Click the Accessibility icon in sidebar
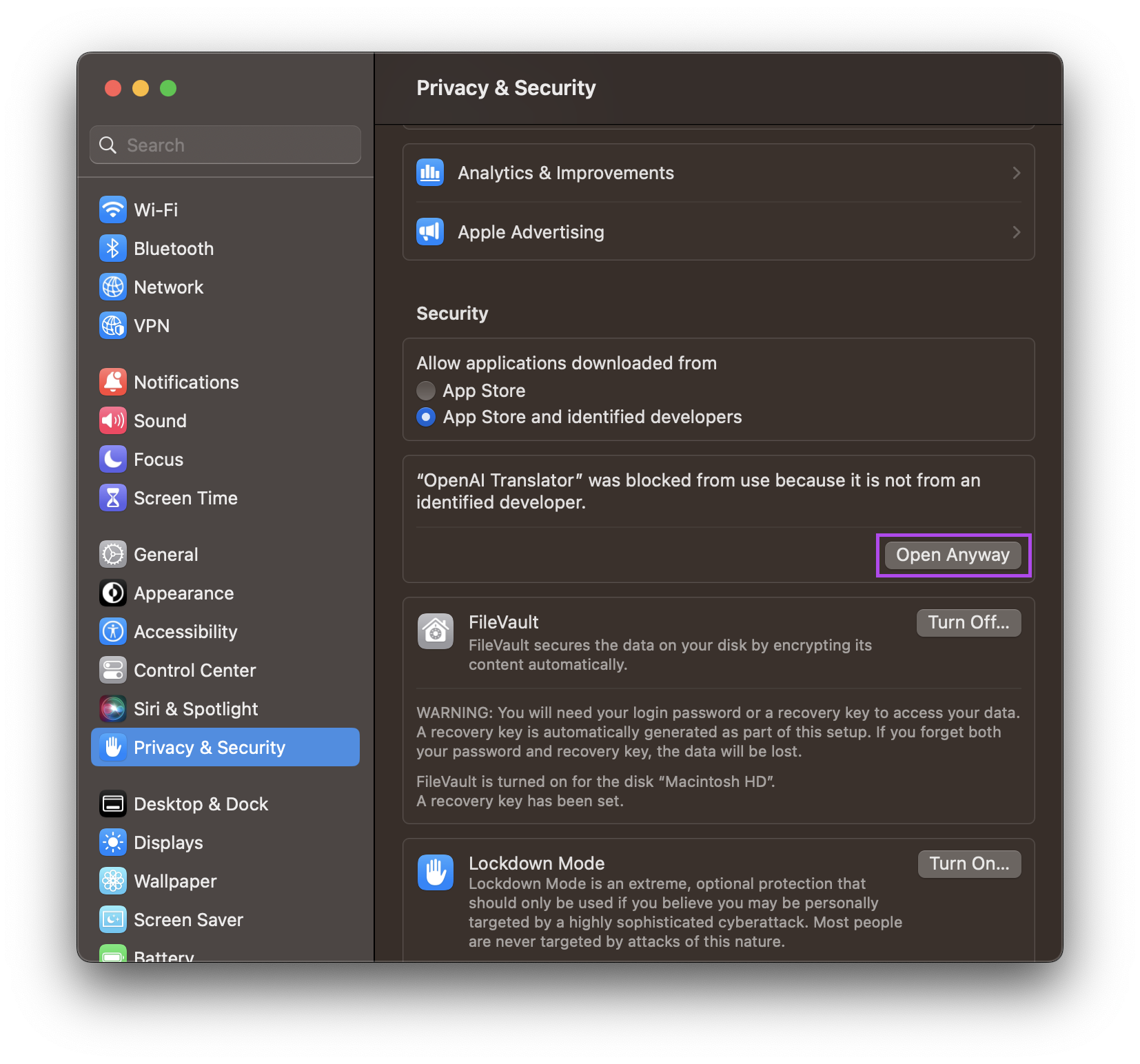 tap(113, 632)
